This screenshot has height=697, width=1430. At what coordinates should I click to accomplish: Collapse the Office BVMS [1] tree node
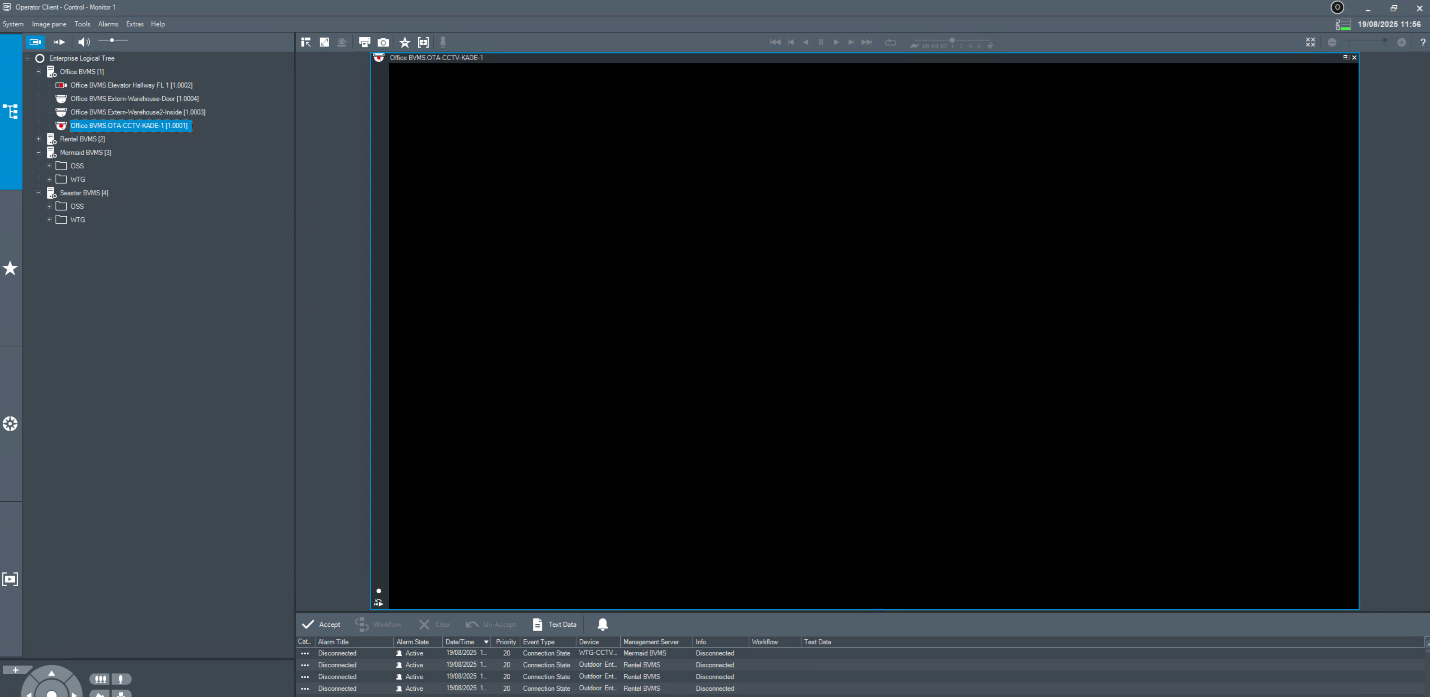pyautogui.click(x=39, y=72)
